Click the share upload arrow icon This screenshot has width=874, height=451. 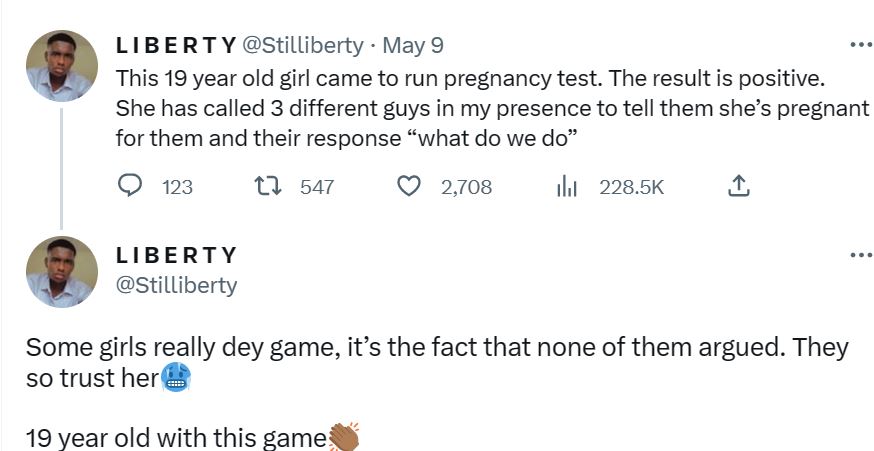[738, 186]
